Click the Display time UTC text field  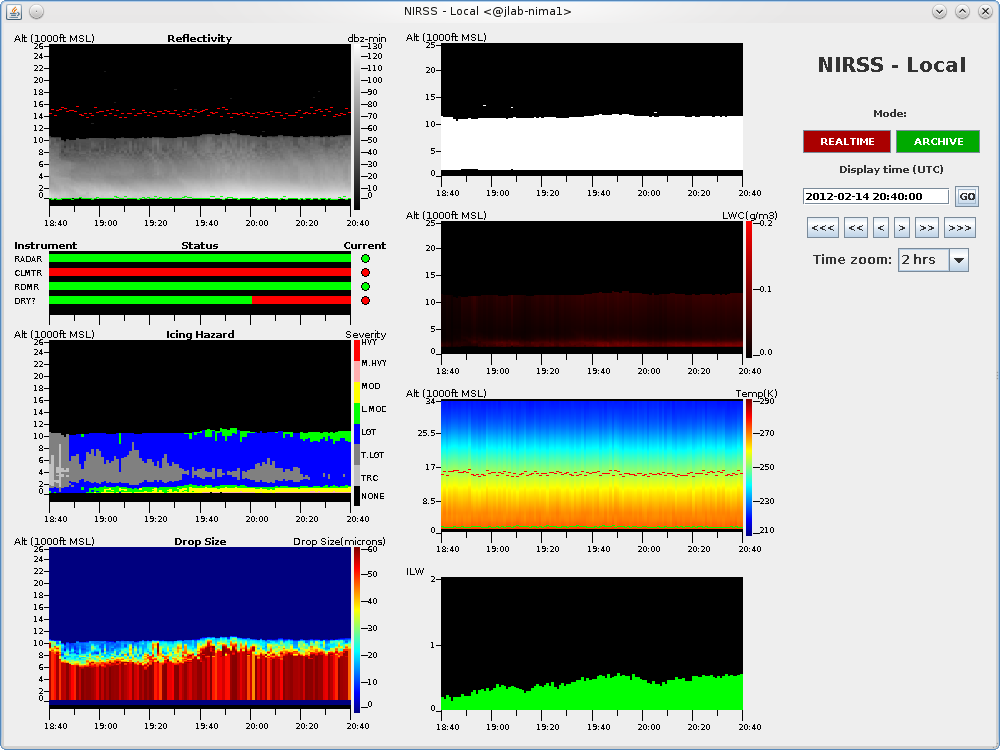(876, 197)
